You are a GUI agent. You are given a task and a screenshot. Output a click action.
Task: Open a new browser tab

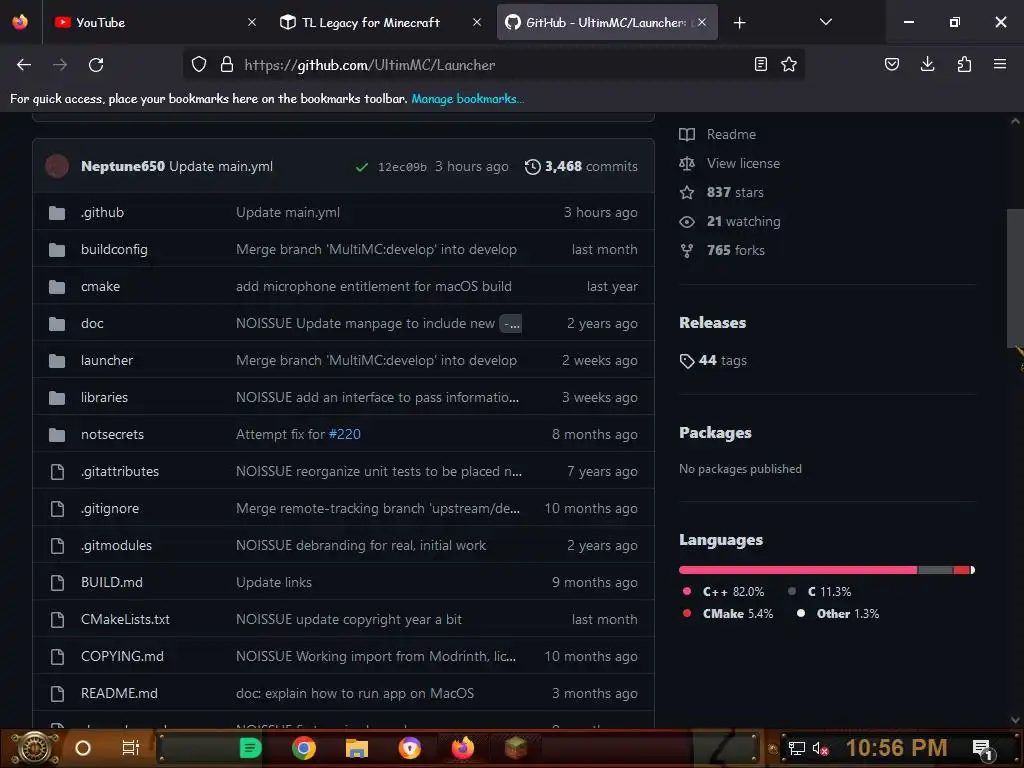pos(739,23)
